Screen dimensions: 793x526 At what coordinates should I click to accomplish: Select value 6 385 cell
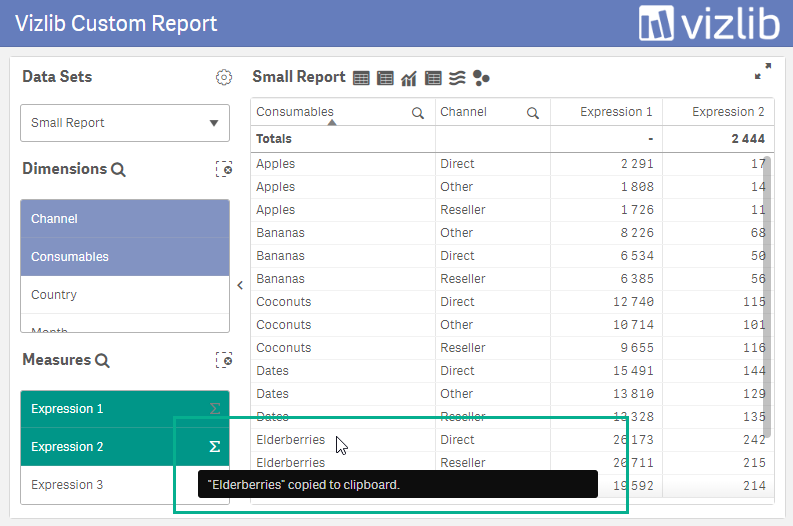coord(606,279)
